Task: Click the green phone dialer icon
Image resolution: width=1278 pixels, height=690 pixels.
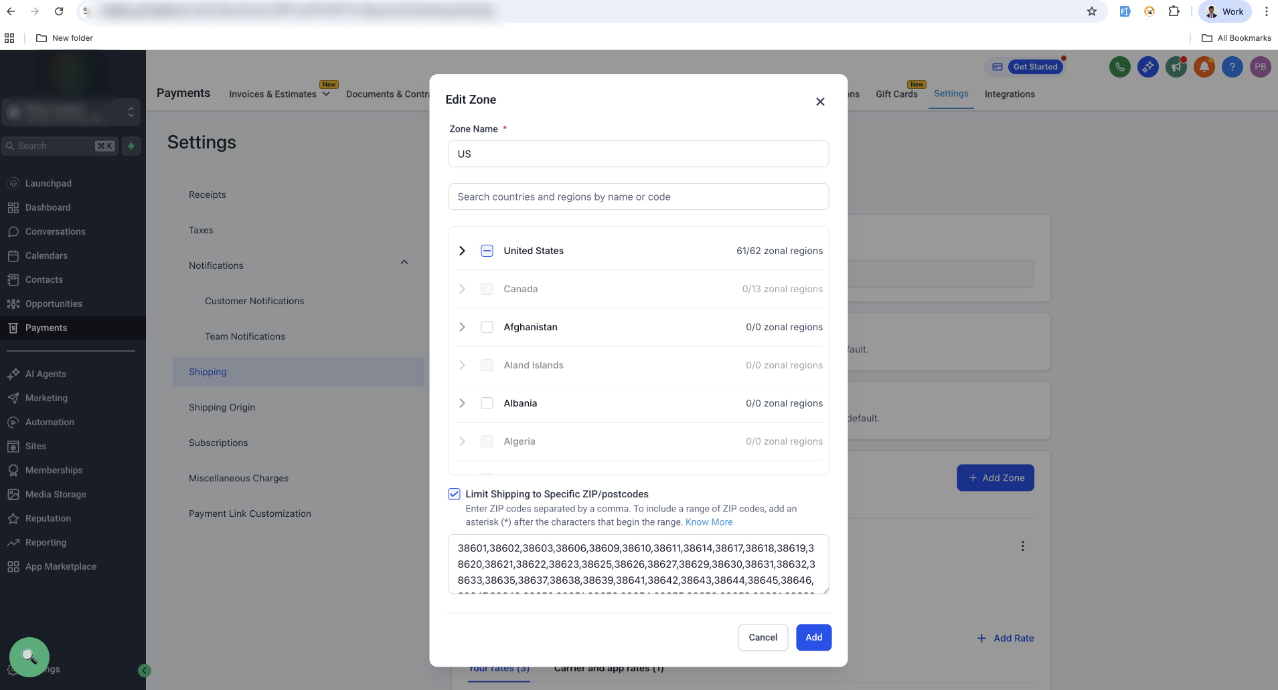Action: click(x=1120, y=67)
